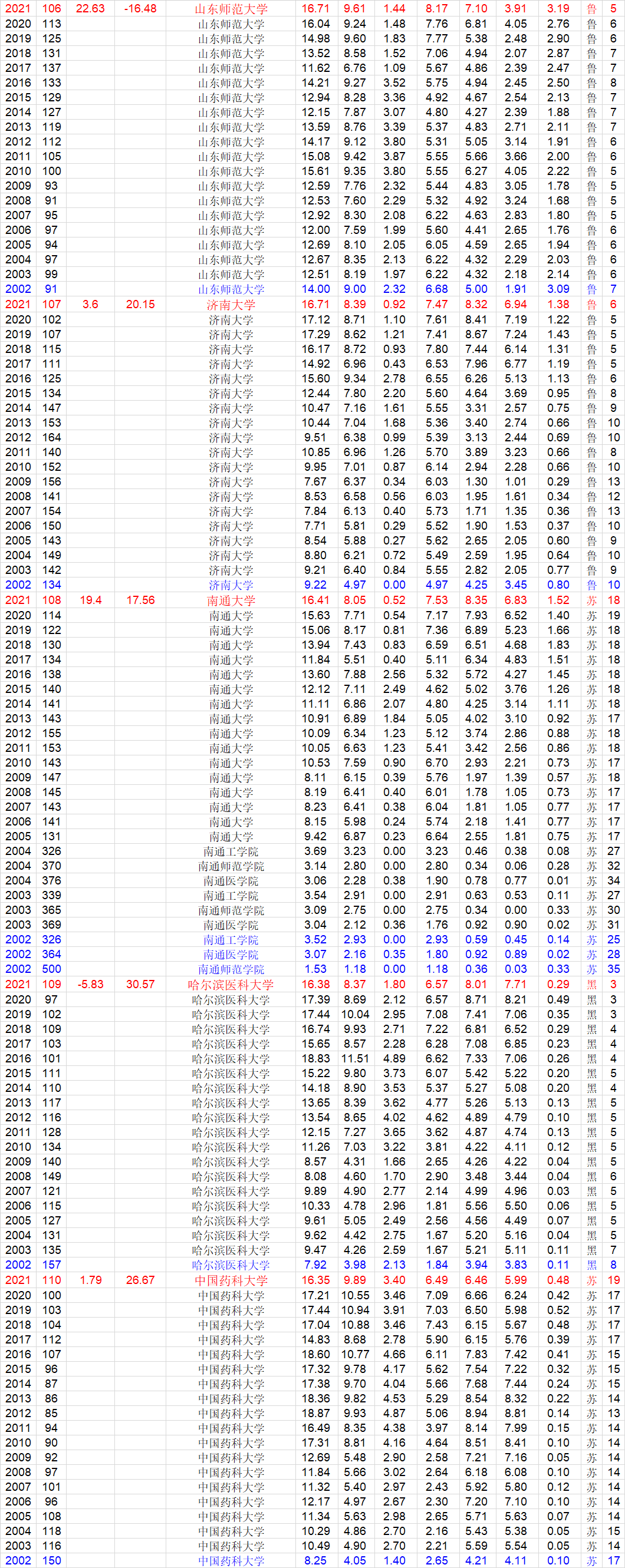
Task: Click rank 500 in 南通师范学院 2002 row
Action: point(52,969)
